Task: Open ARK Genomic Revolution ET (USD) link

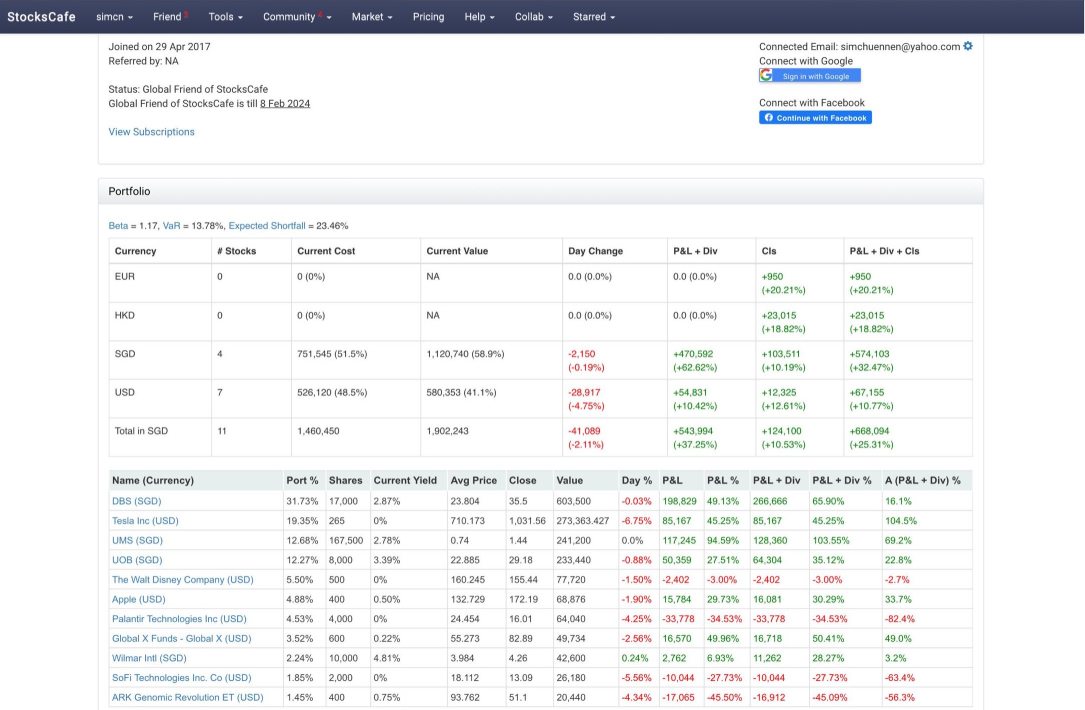Action: click(188, 698)
